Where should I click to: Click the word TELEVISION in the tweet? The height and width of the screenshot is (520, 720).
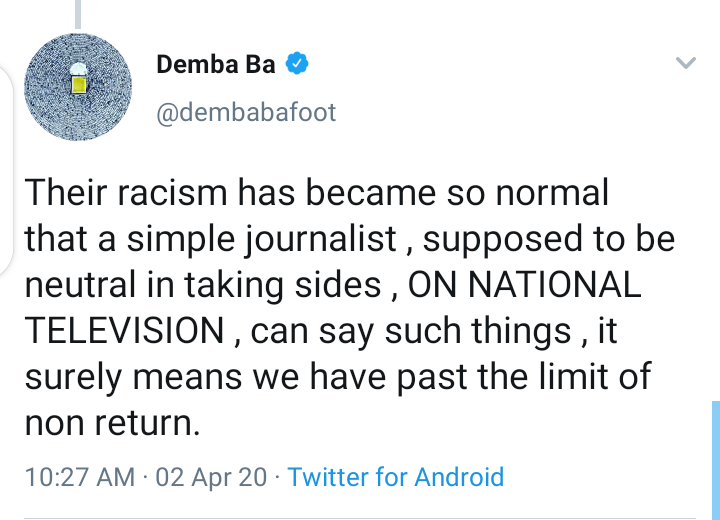click(x=124, y=331)
